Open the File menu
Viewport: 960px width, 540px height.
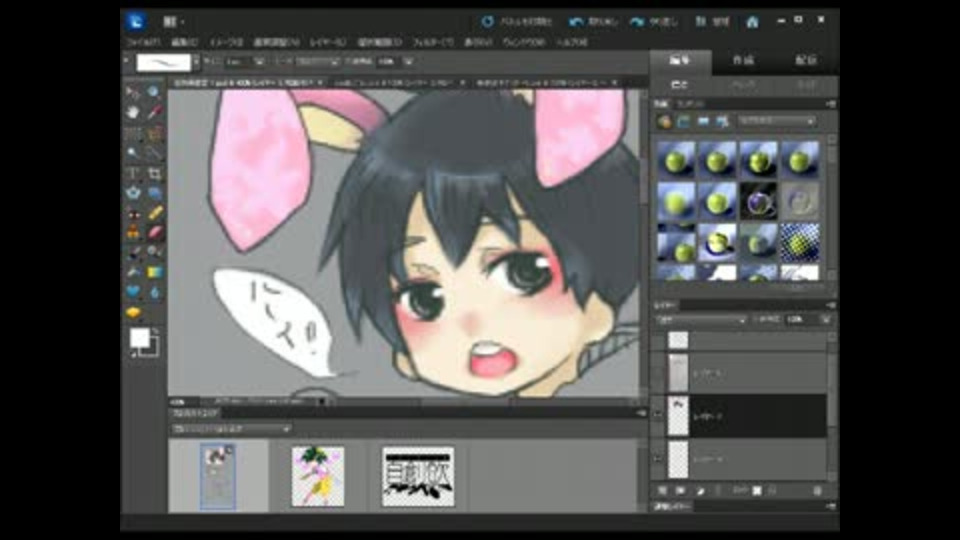coord(143,42)
